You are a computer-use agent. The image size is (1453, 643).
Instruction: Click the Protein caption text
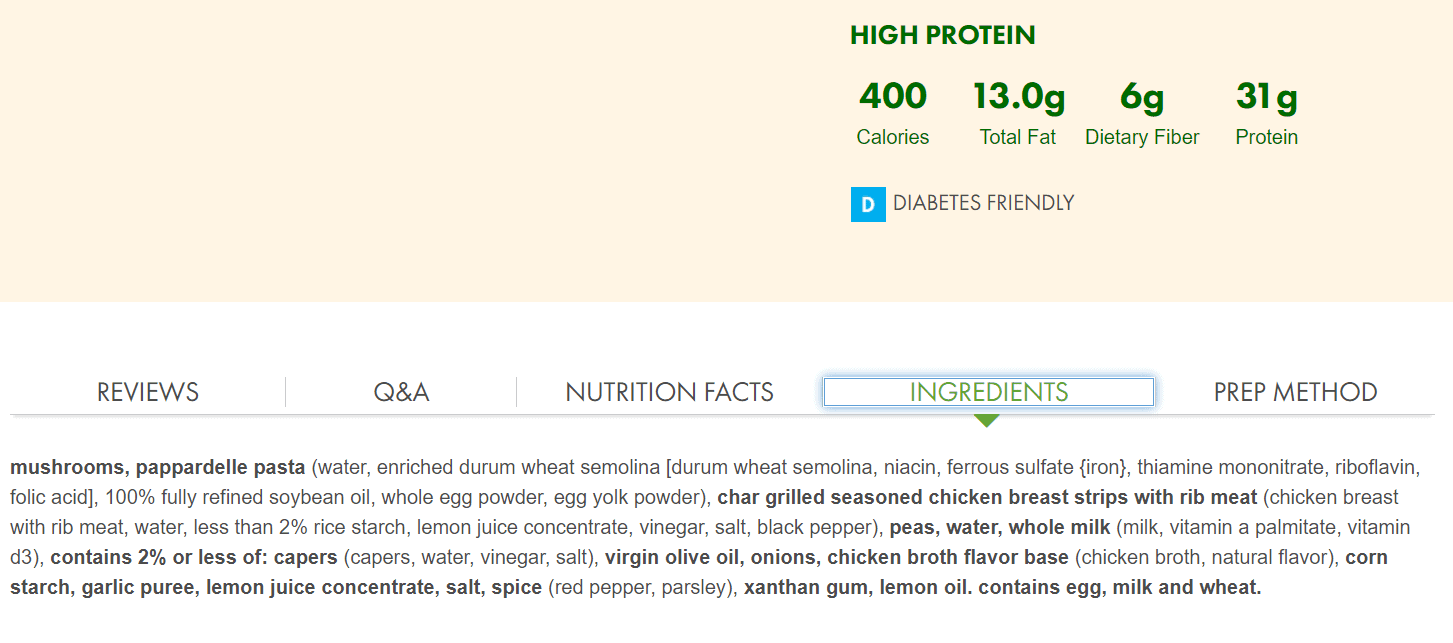pyautogui.click(x=1266, y=137)
